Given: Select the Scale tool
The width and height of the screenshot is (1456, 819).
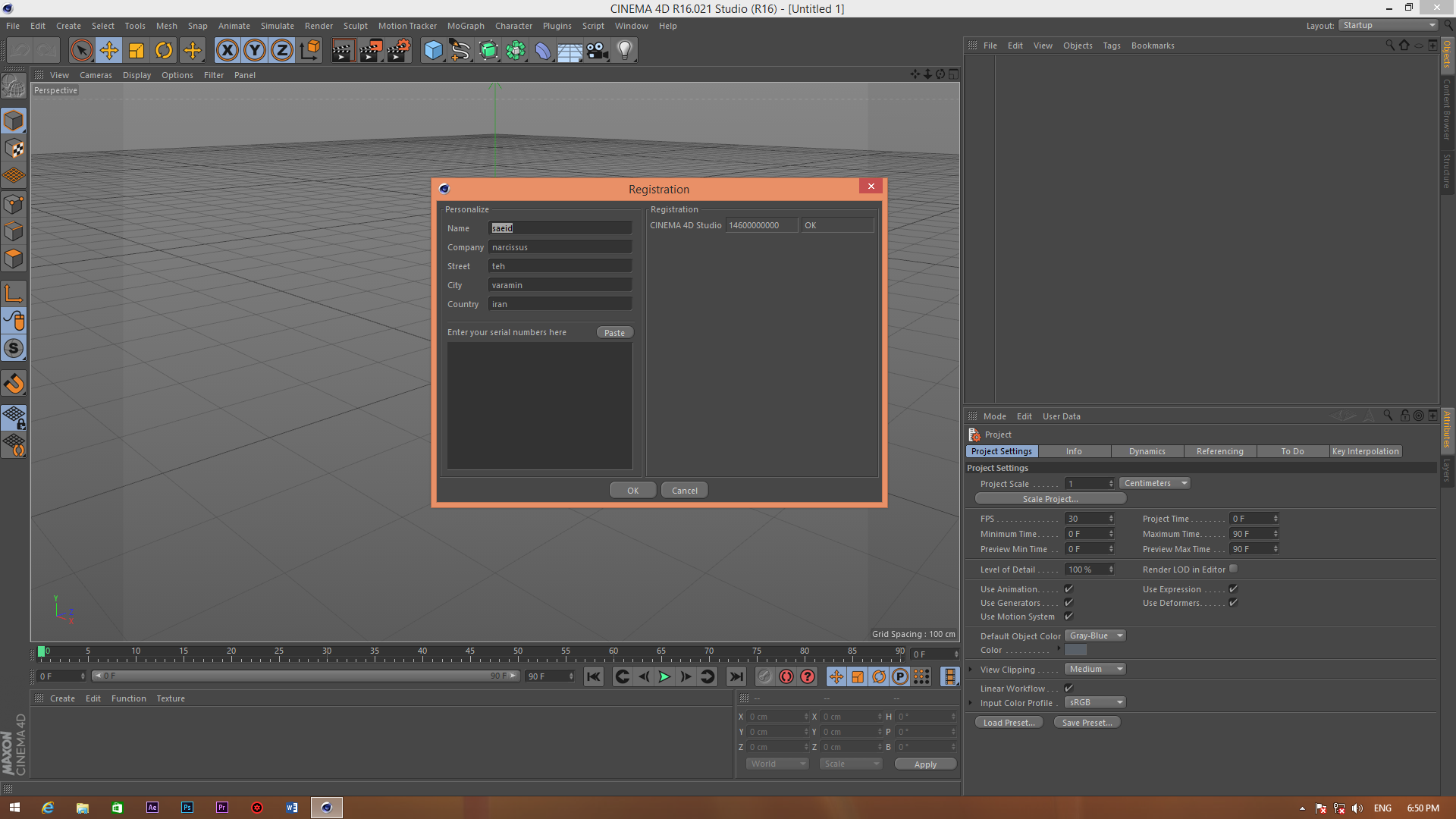Looking at the screenshot, I should tap(136, 51).
